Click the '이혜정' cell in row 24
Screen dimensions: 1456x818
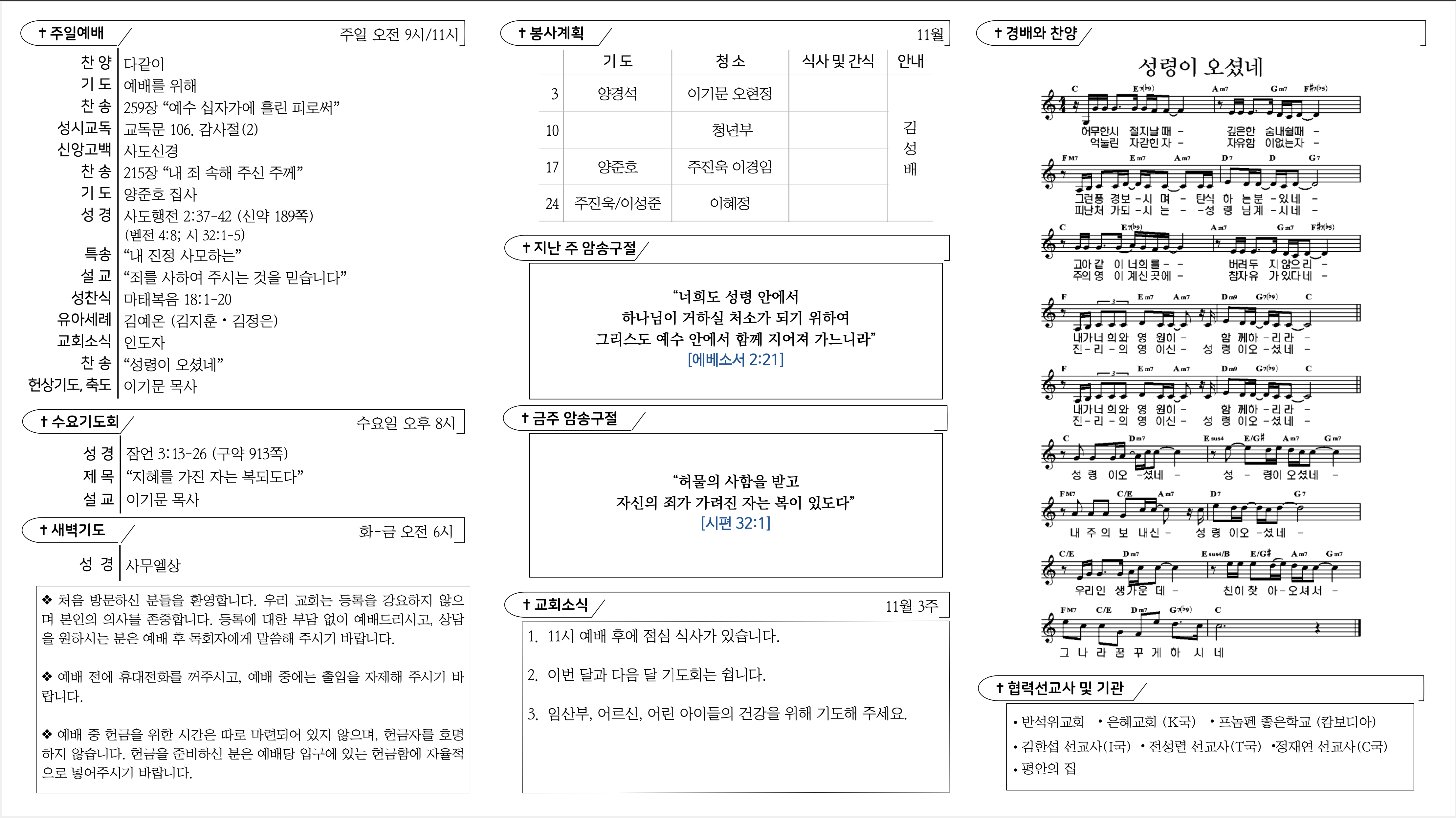[730, 203]
